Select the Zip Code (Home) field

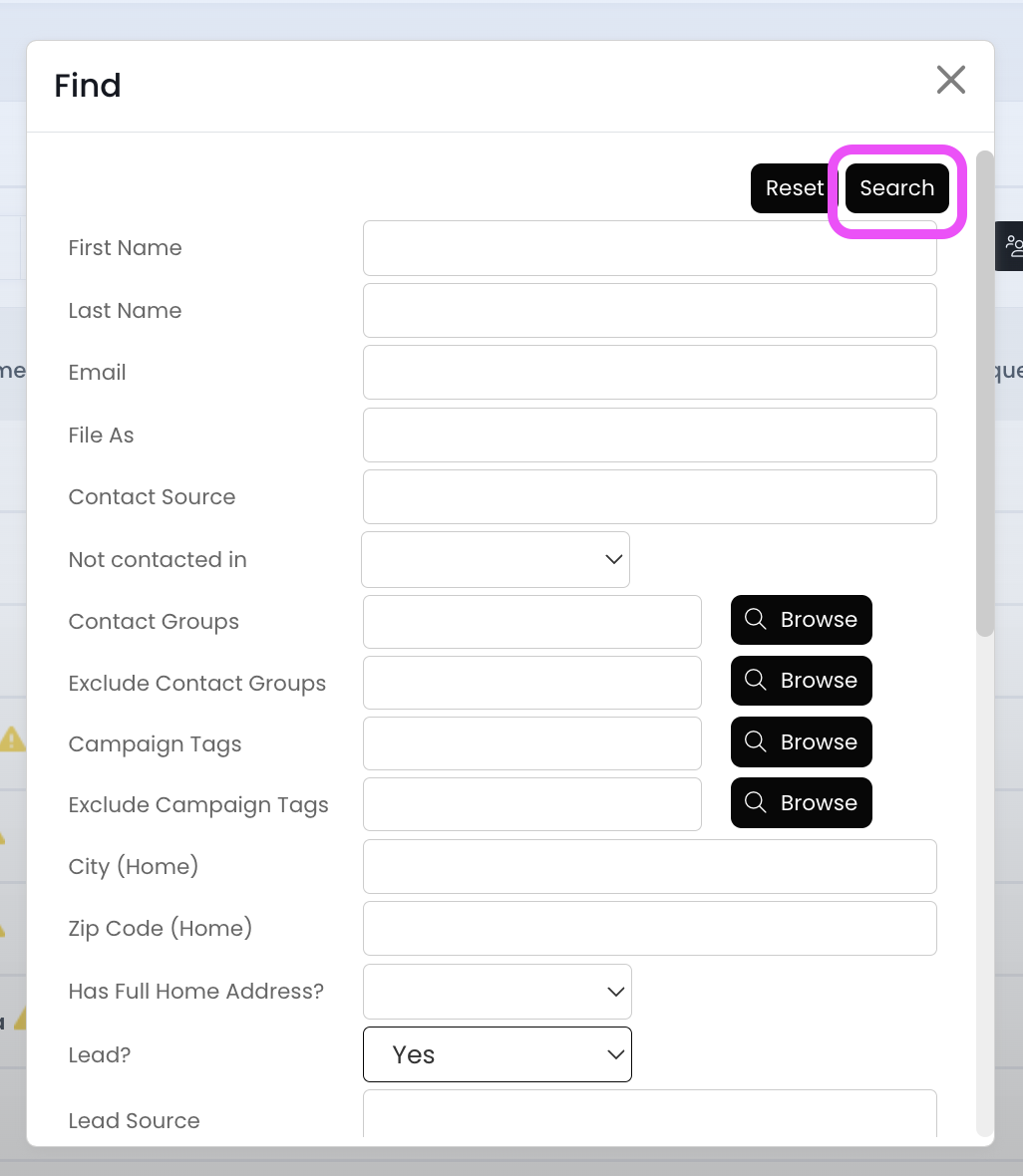[649, 929]
